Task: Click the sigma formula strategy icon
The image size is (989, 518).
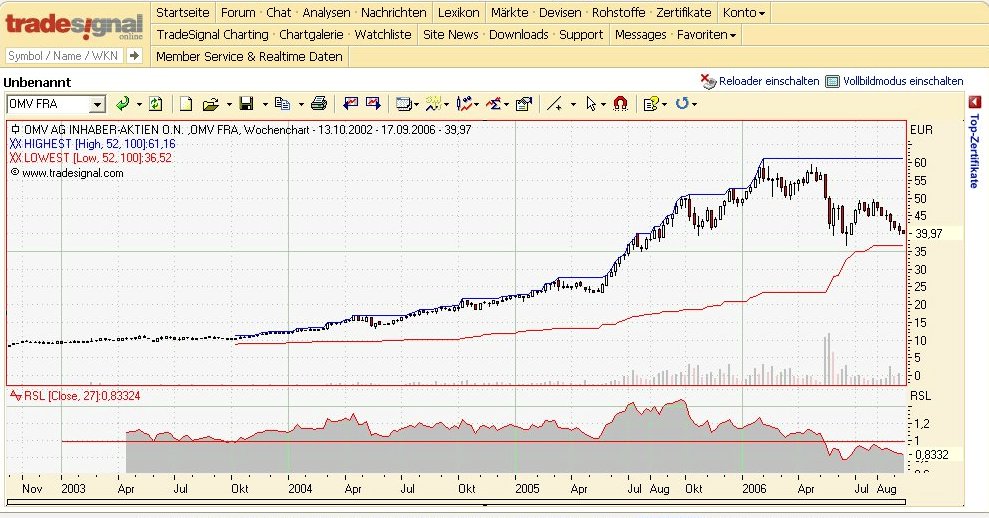Action: click(494, 103)
